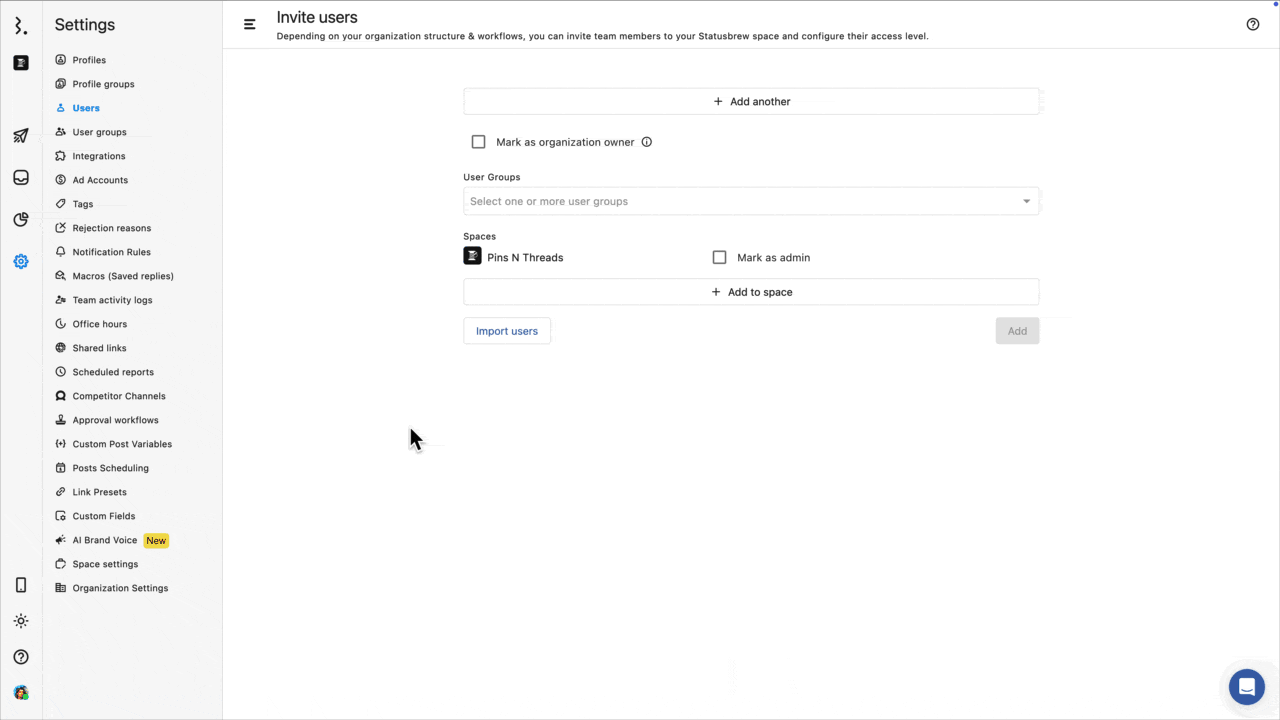The height and width of the screenshot is (720, 1280).
Task: Enable Mark as organization owner checkbox
Action: pos(479,142)
